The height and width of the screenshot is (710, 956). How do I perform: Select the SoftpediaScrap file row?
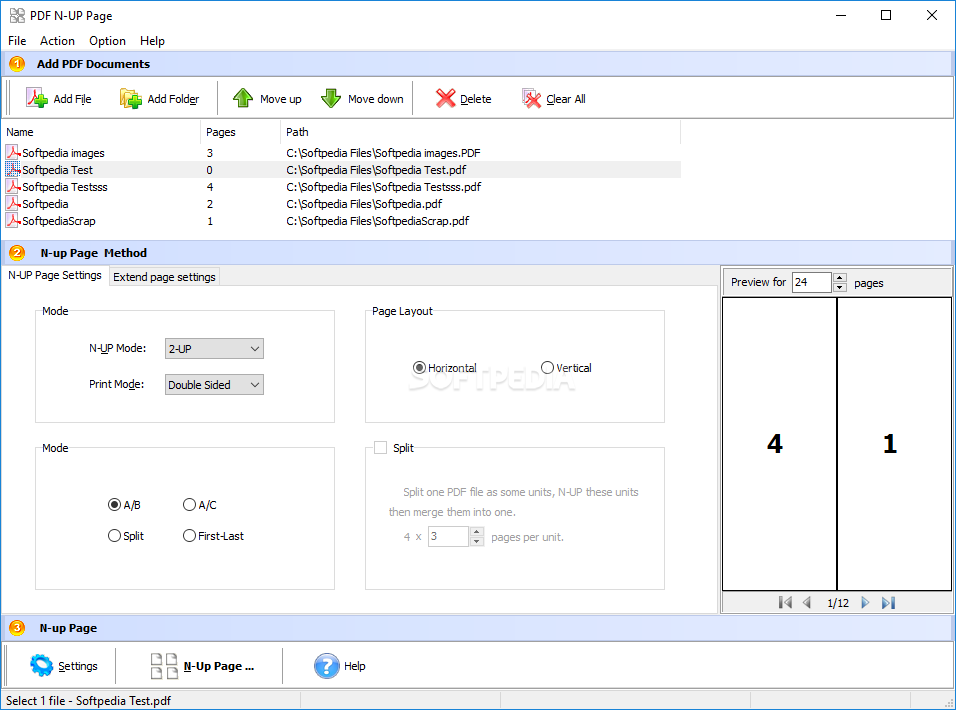coord(341,221)
